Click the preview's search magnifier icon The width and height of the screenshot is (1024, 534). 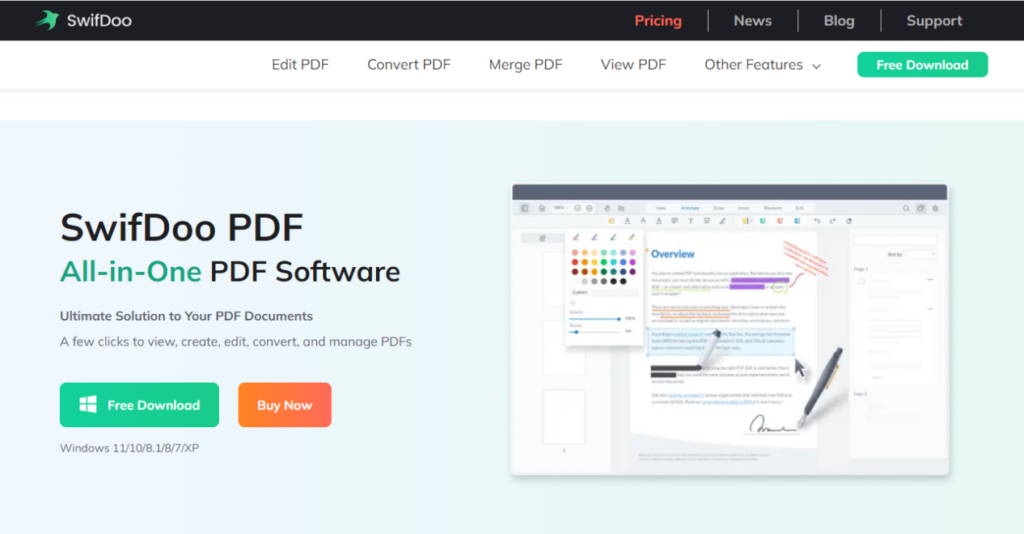coord(907,208)
